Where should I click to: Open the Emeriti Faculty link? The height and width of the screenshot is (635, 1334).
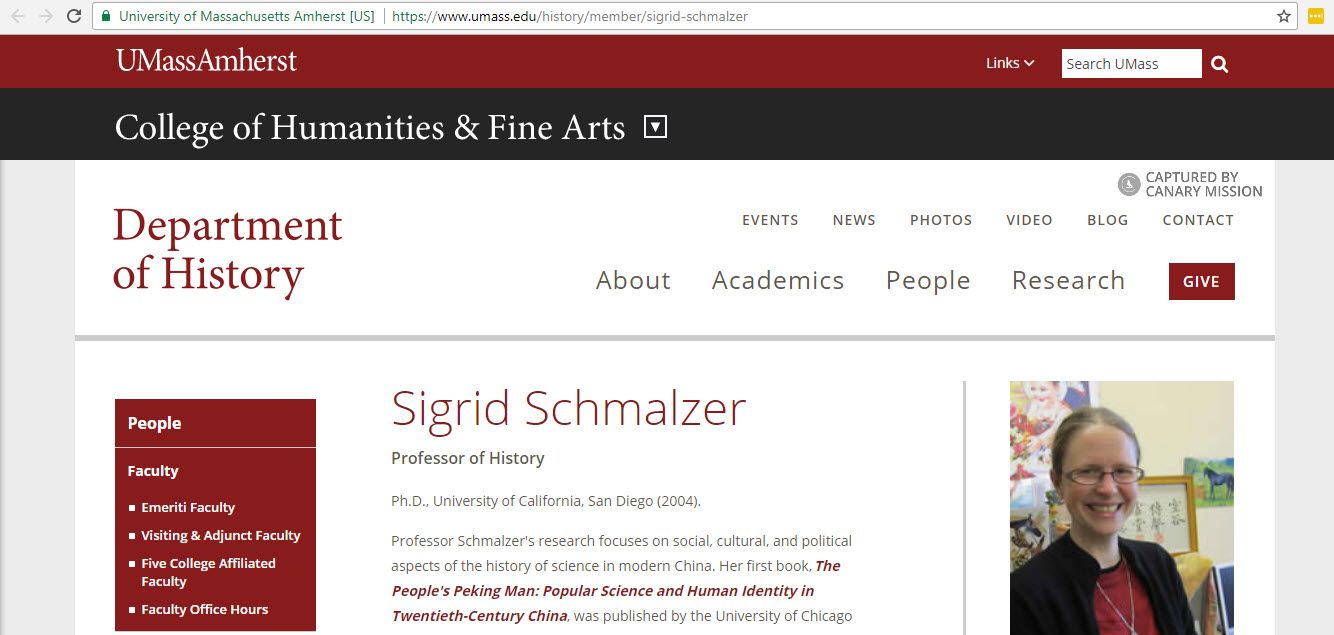(188, 507)
